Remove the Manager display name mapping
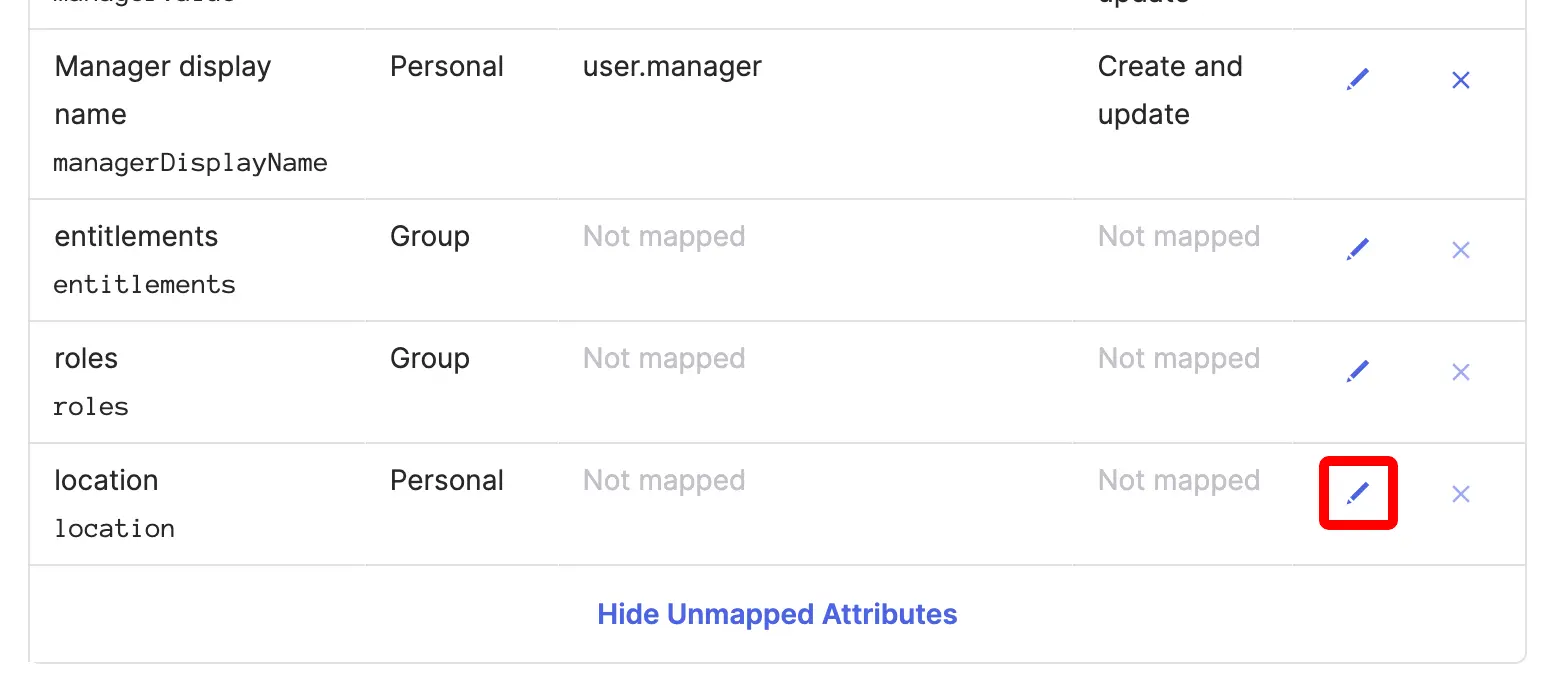The width and height of the screenshot is (1562, 700). [1460, 80]
